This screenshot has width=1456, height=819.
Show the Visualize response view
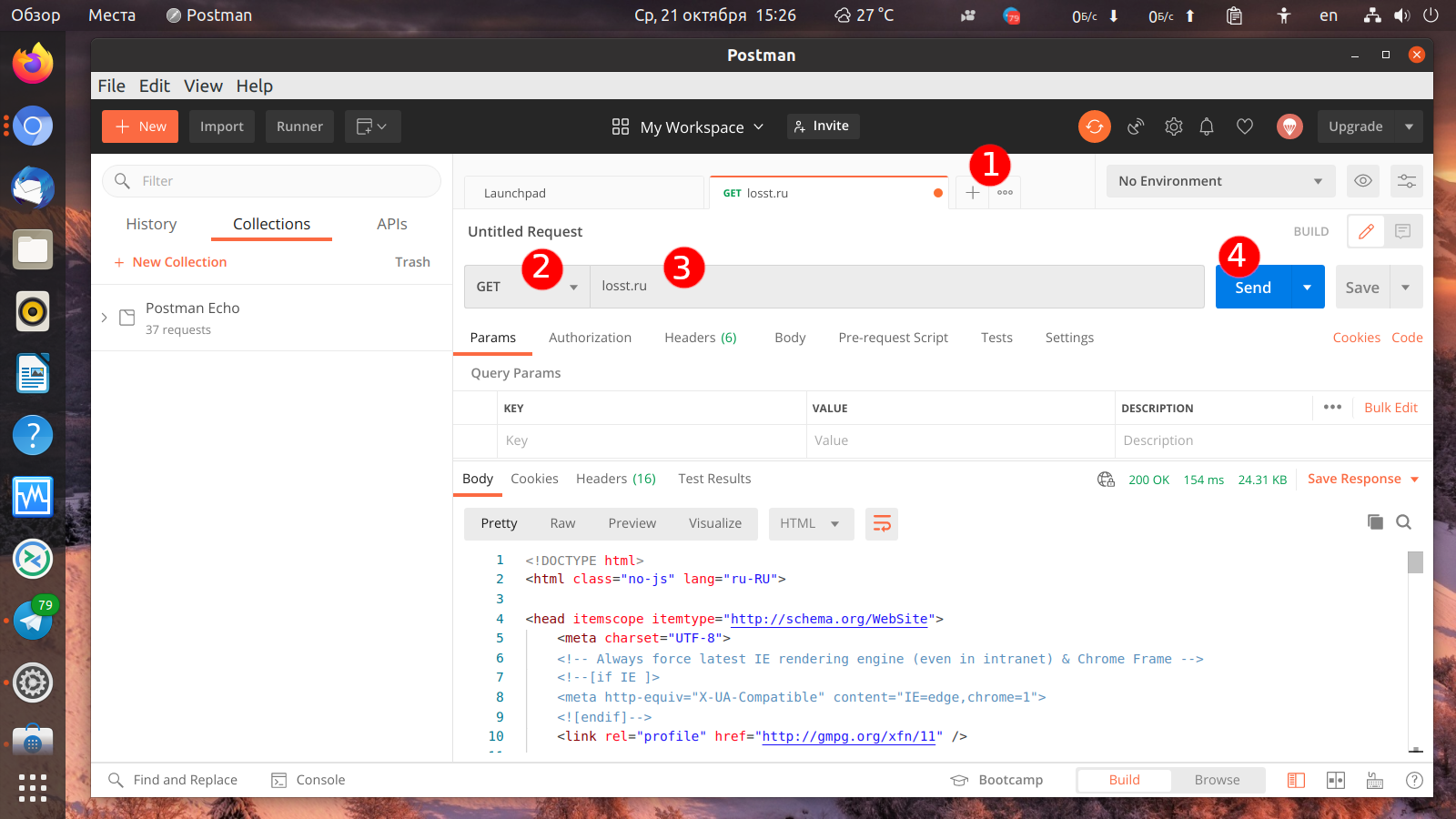tap(714, 523)
